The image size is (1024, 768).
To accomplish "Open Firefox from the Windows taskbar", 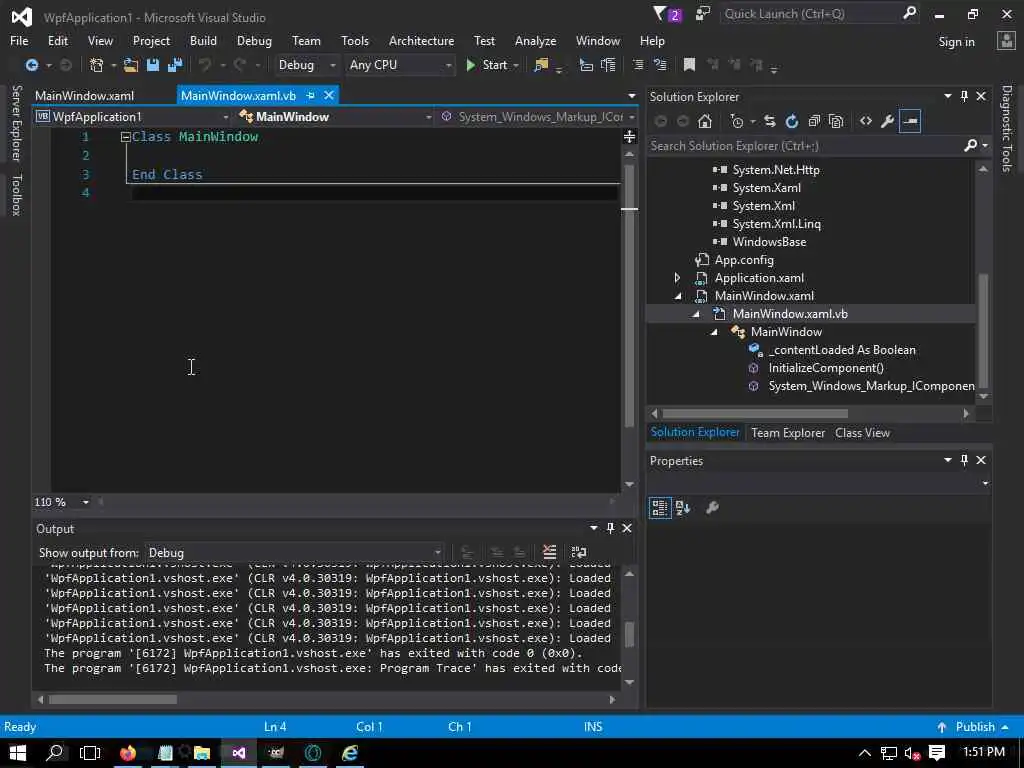I will pos(128,752).
